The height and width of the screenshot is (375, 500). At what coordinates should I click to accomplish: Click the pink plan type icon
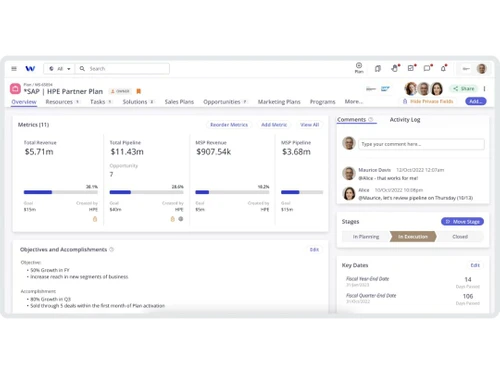pos(15,89)
